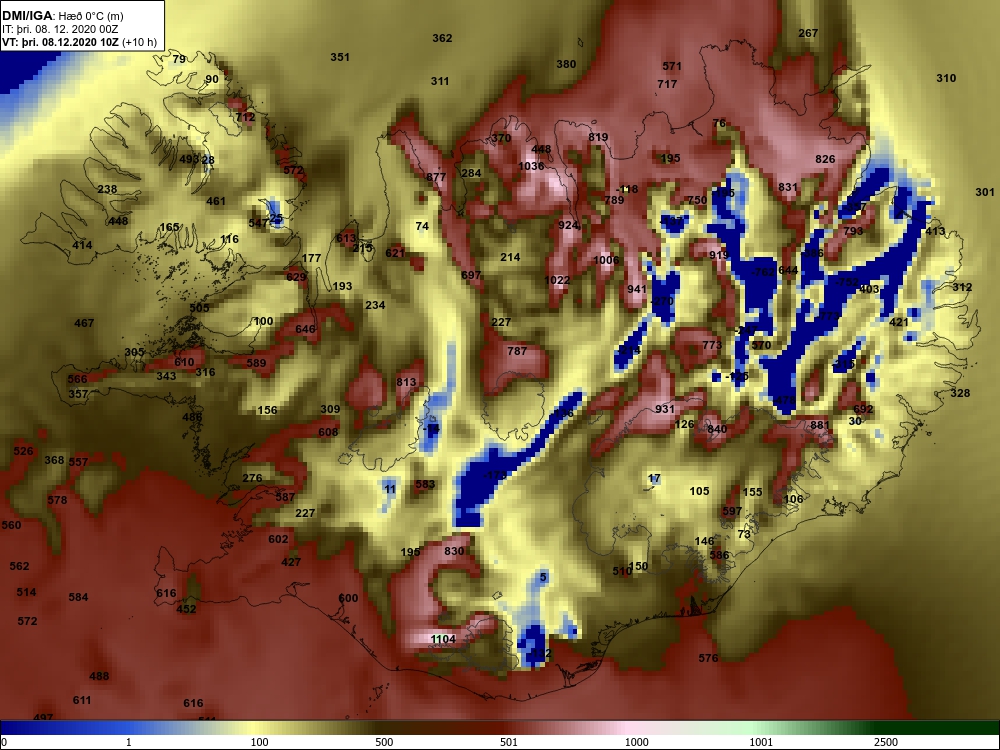
Task: Click the map value '773'
Action: 712,346
